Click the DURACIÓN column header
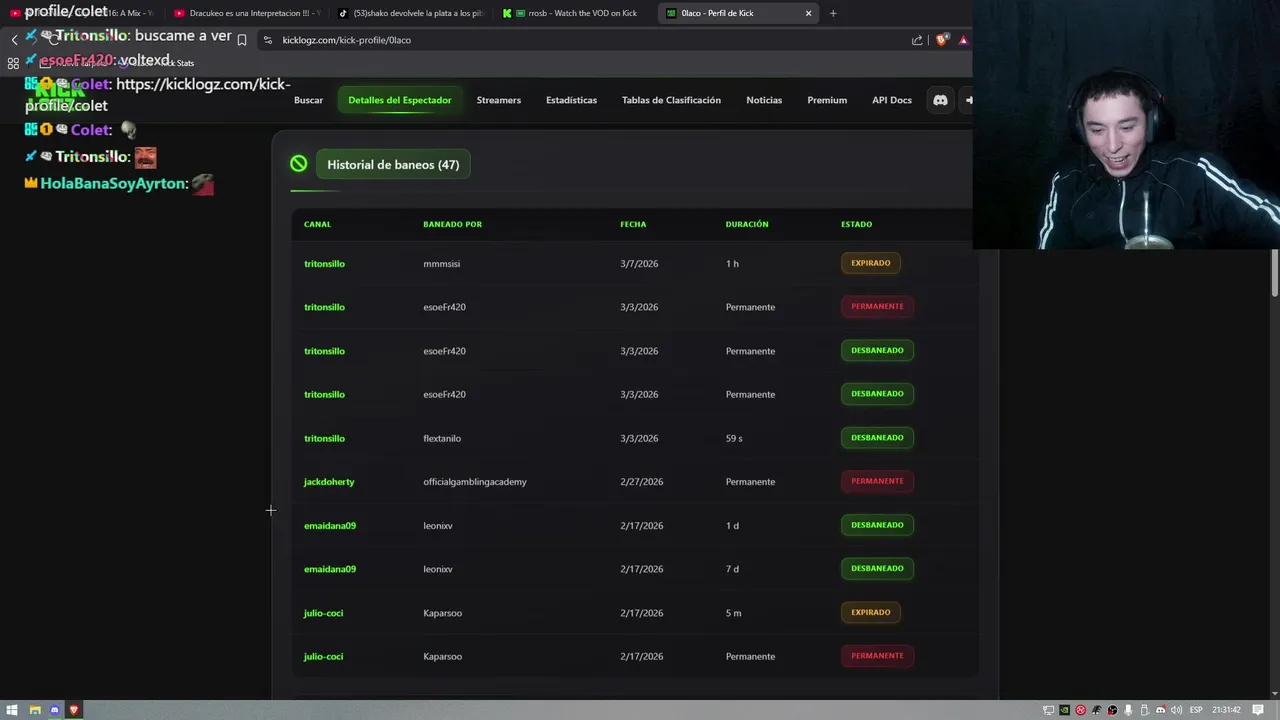The image size is (1280, 720). coord(747,224)
